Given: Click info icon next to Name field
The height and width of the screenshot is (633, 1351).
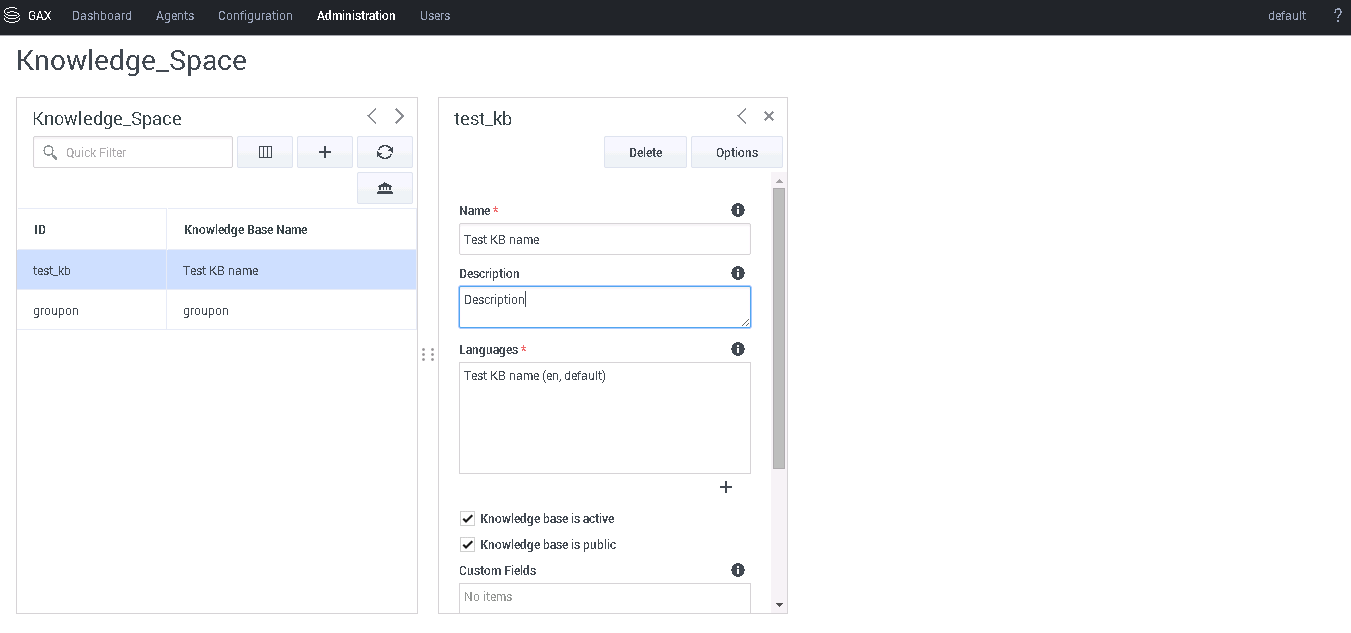Looking at the screenshot, I should click(738, 210).
